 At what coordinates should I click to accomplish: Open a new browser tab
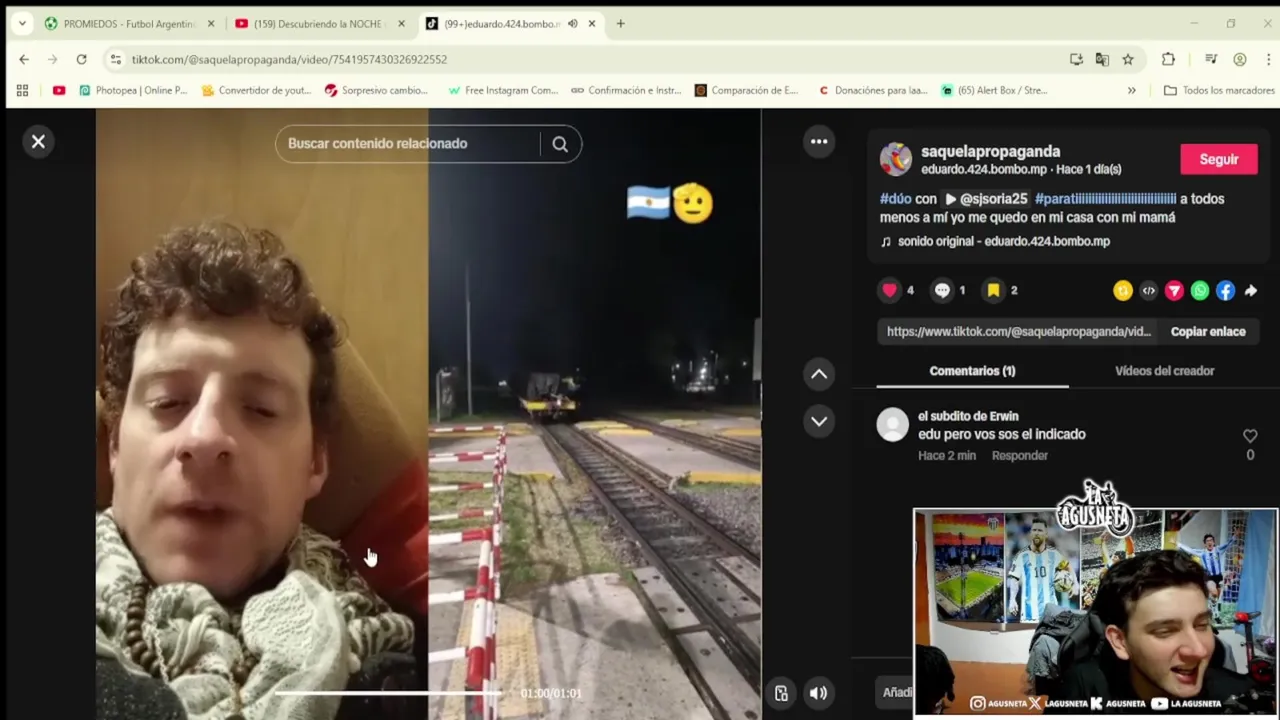[x=620, y=24]
